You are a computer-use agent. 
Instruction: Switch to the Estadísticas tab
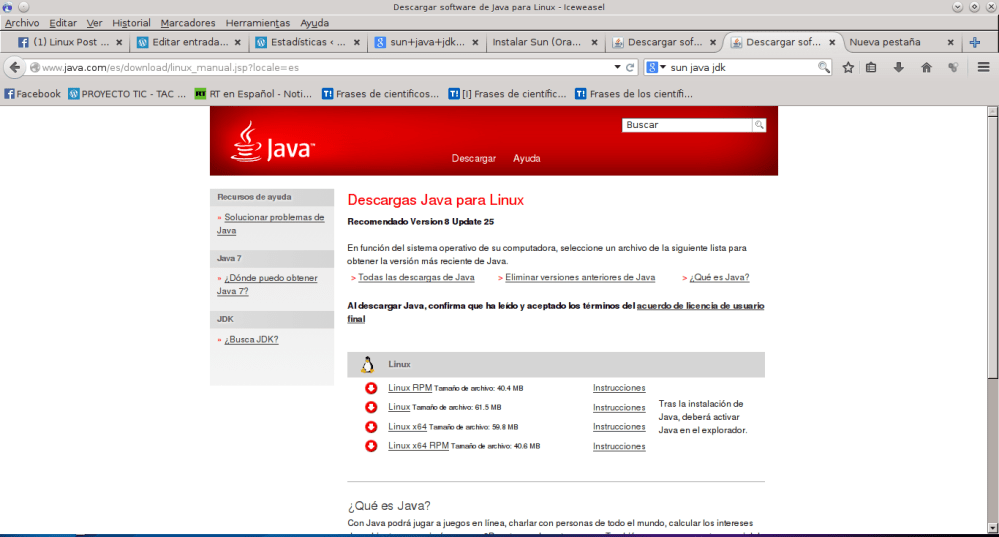pyautogui.click(x=306, y=43)
